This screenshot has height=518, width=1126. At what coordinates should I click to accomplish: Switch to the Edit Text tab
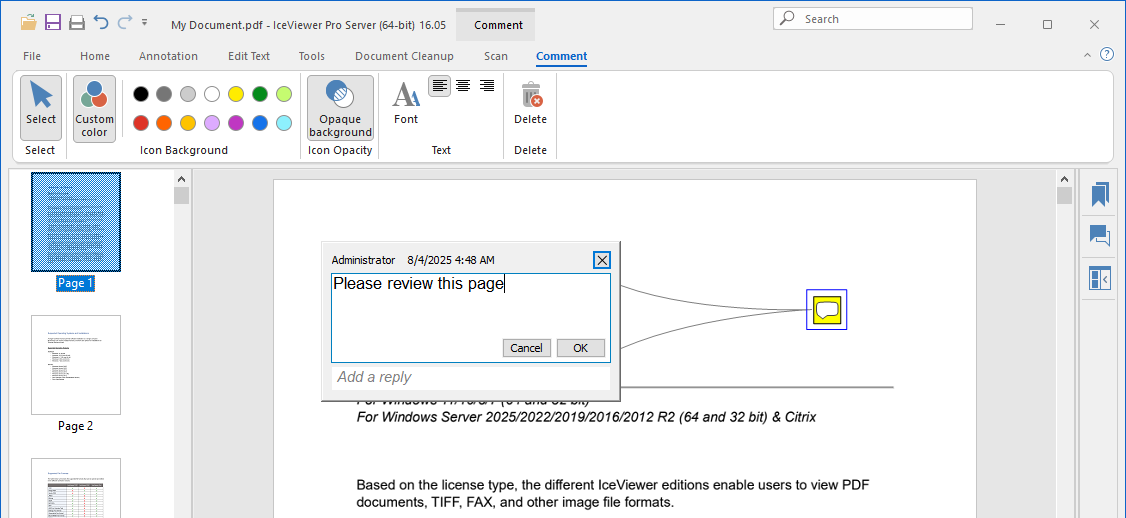(x=248, y=56)
